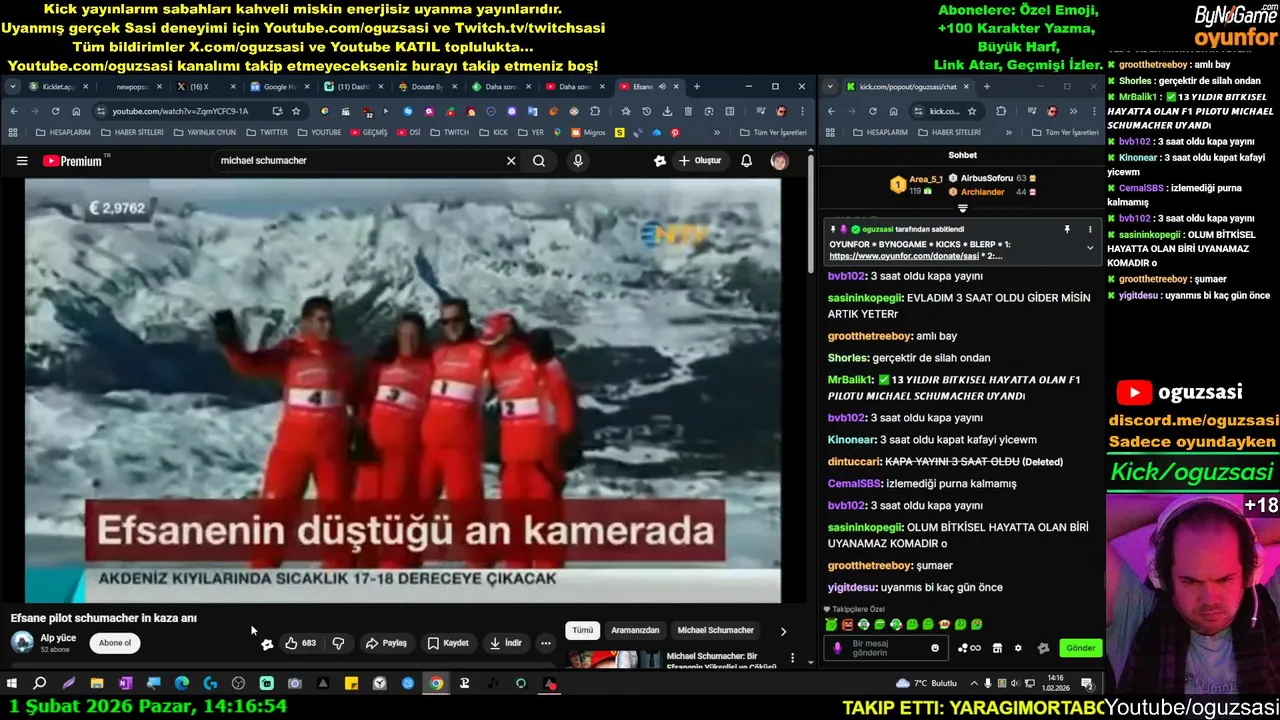Open the home page in YouTube browser
1280x720 pixels.
pos(76,111)
